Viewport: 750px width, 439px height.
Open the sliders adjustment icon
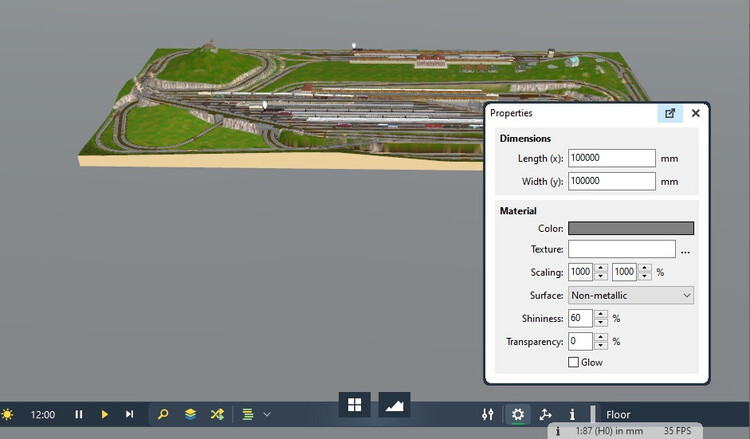coord(488,414)
